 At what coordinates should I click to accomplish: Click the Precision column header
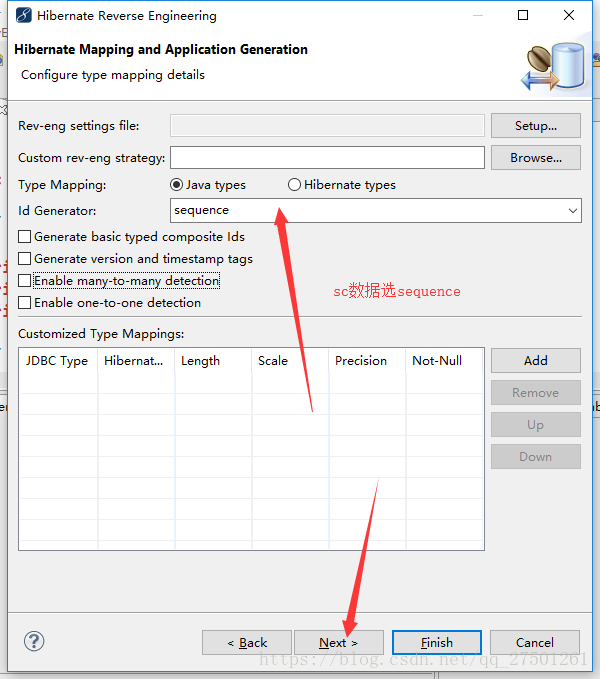pyautogui.click(x=367, y=361)
